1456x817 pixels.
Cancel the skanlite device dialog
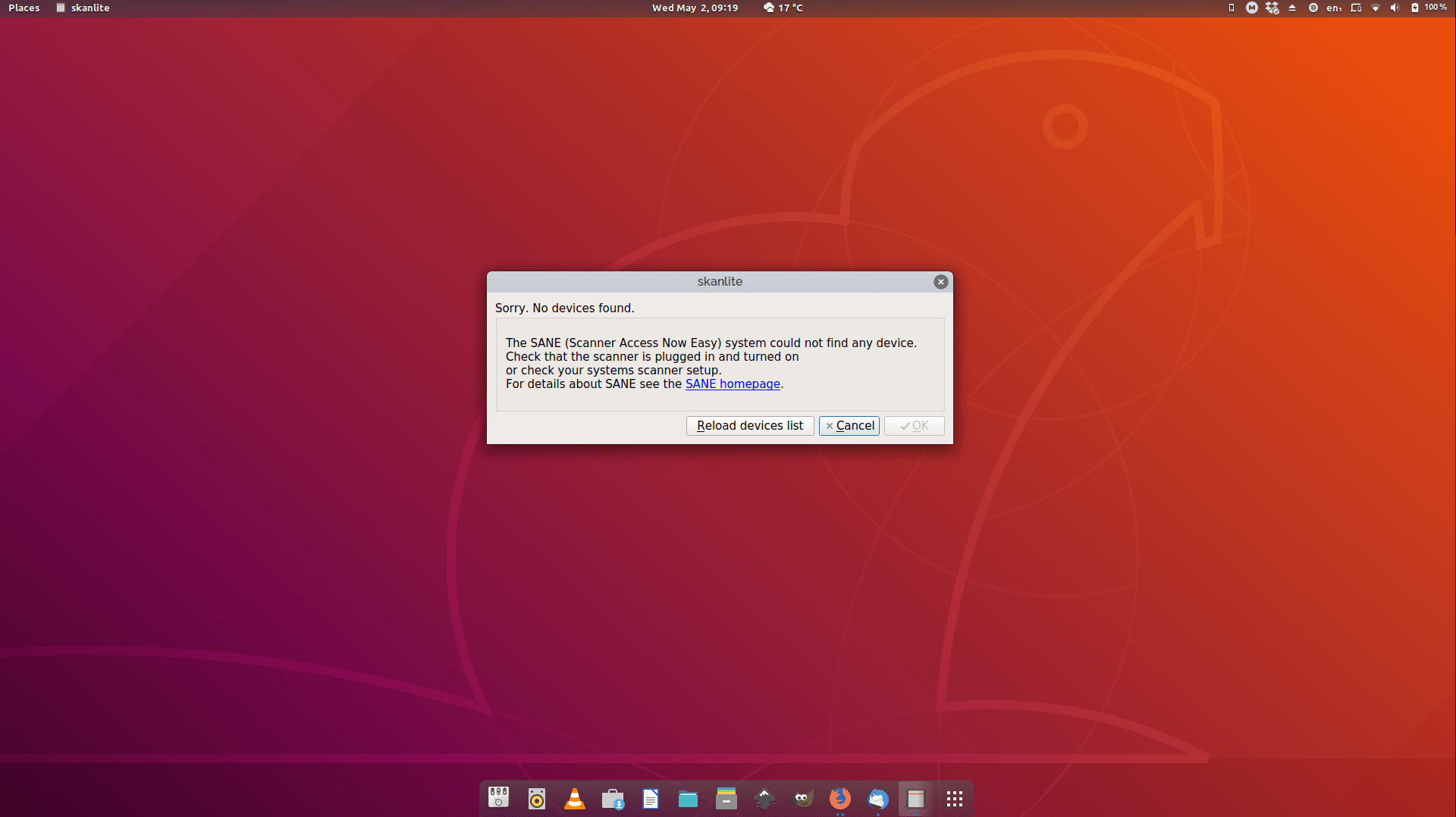849,426
